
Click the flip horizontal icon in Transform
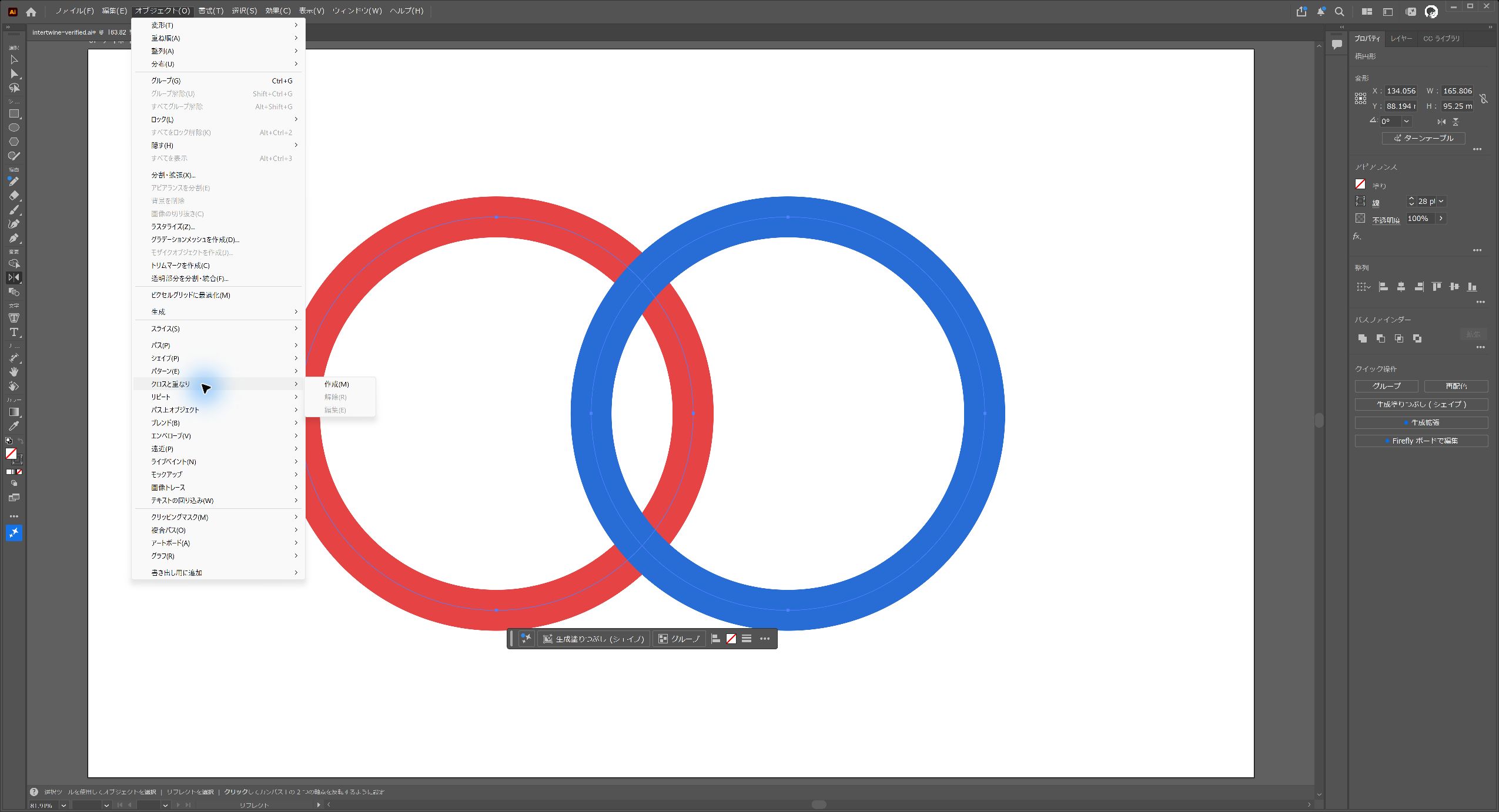[1441, 122]
